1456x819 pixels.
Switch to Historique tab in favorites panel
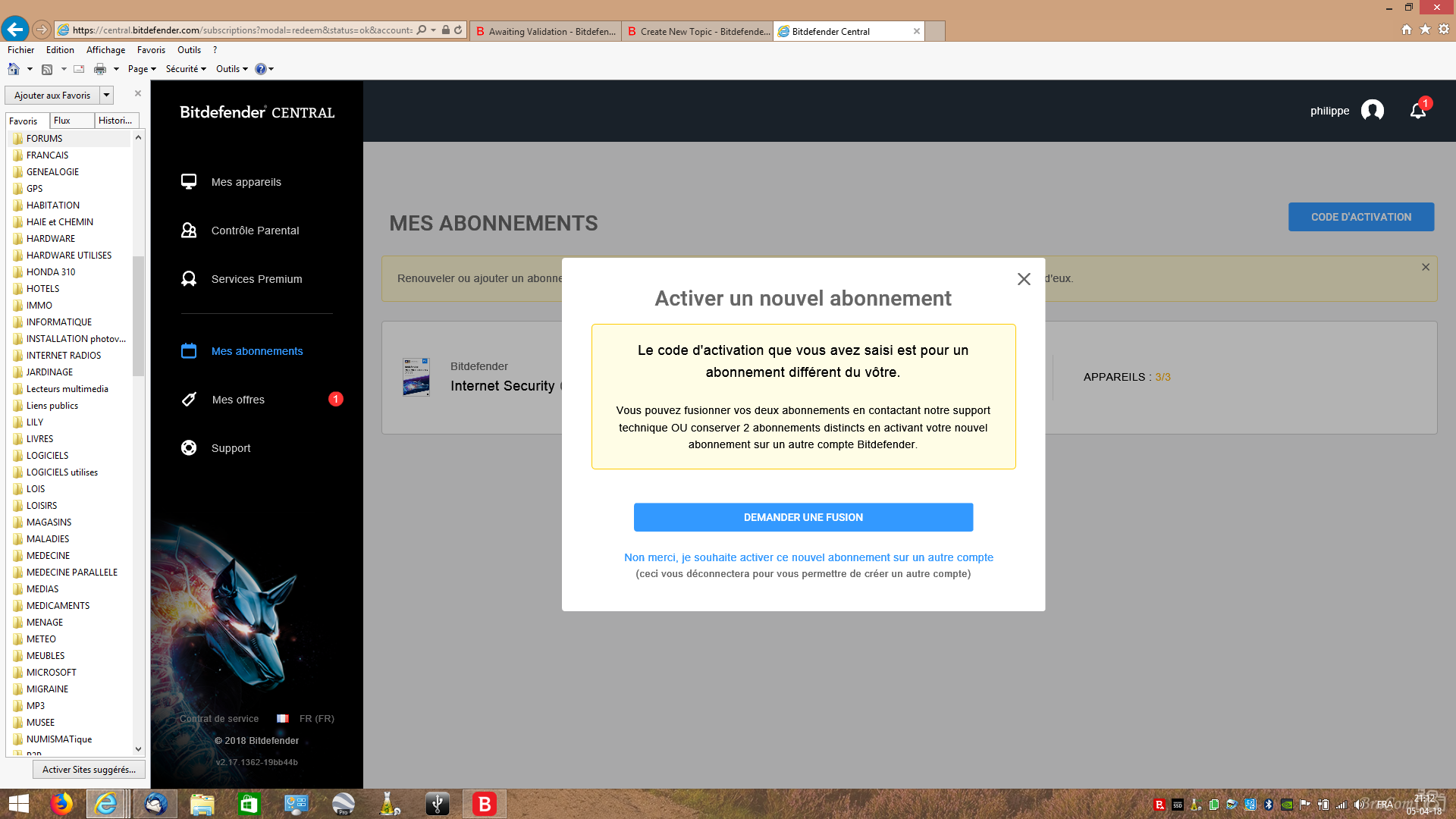117,121
